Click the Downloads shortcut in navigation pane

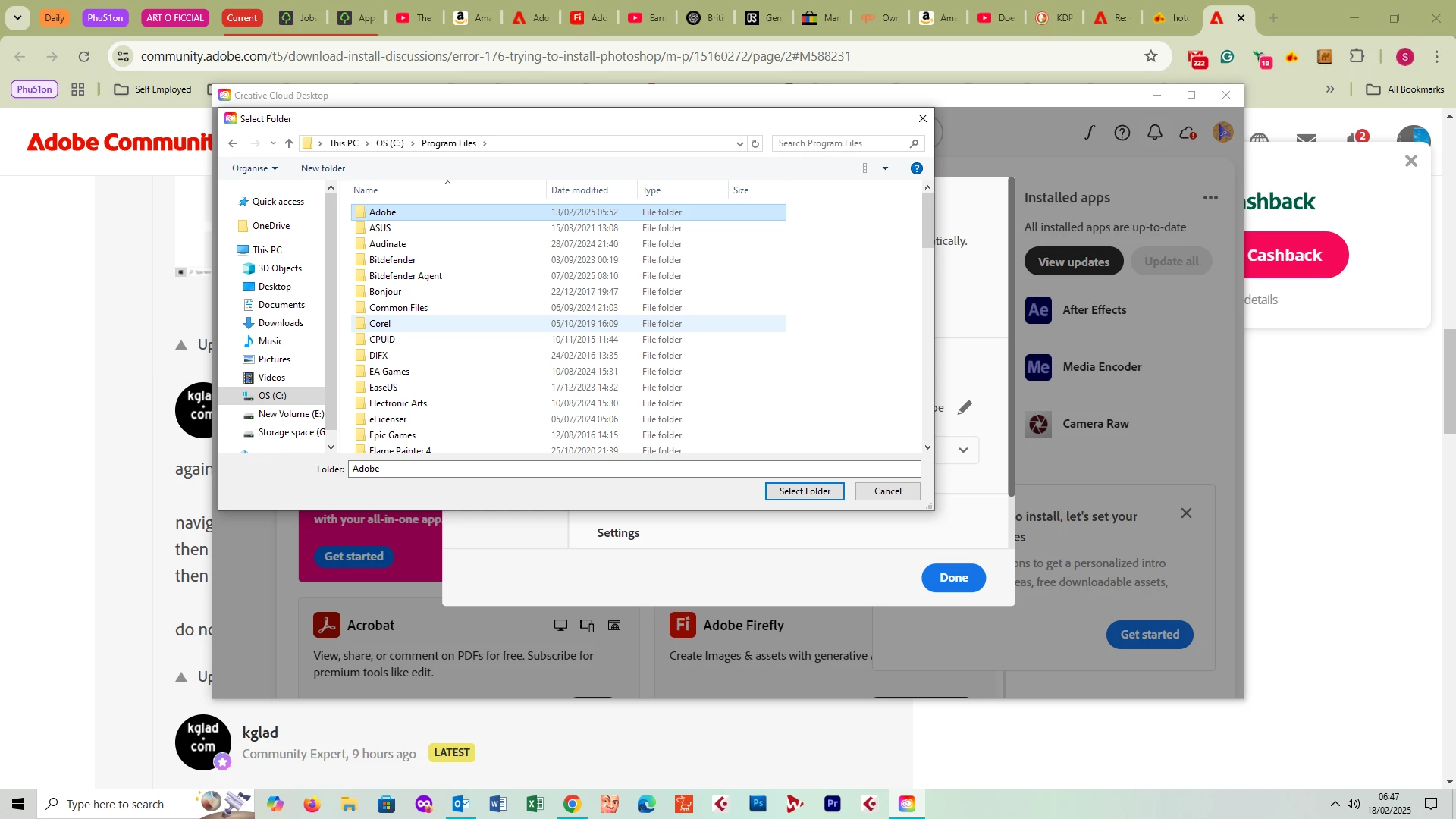point(281,323)
